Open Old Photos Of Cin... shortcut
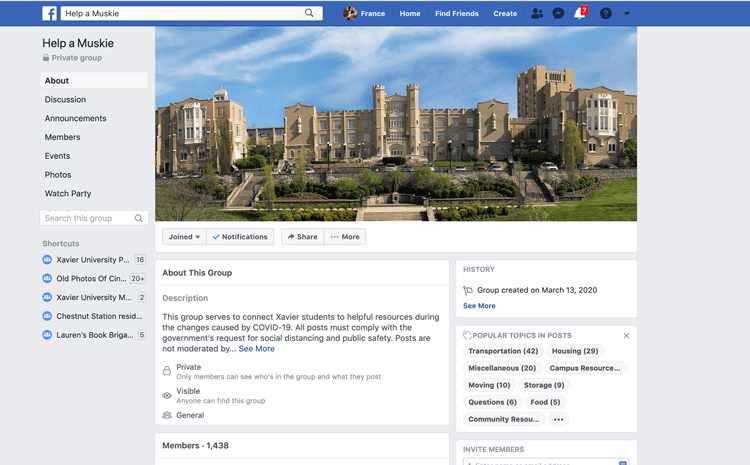 91,278
